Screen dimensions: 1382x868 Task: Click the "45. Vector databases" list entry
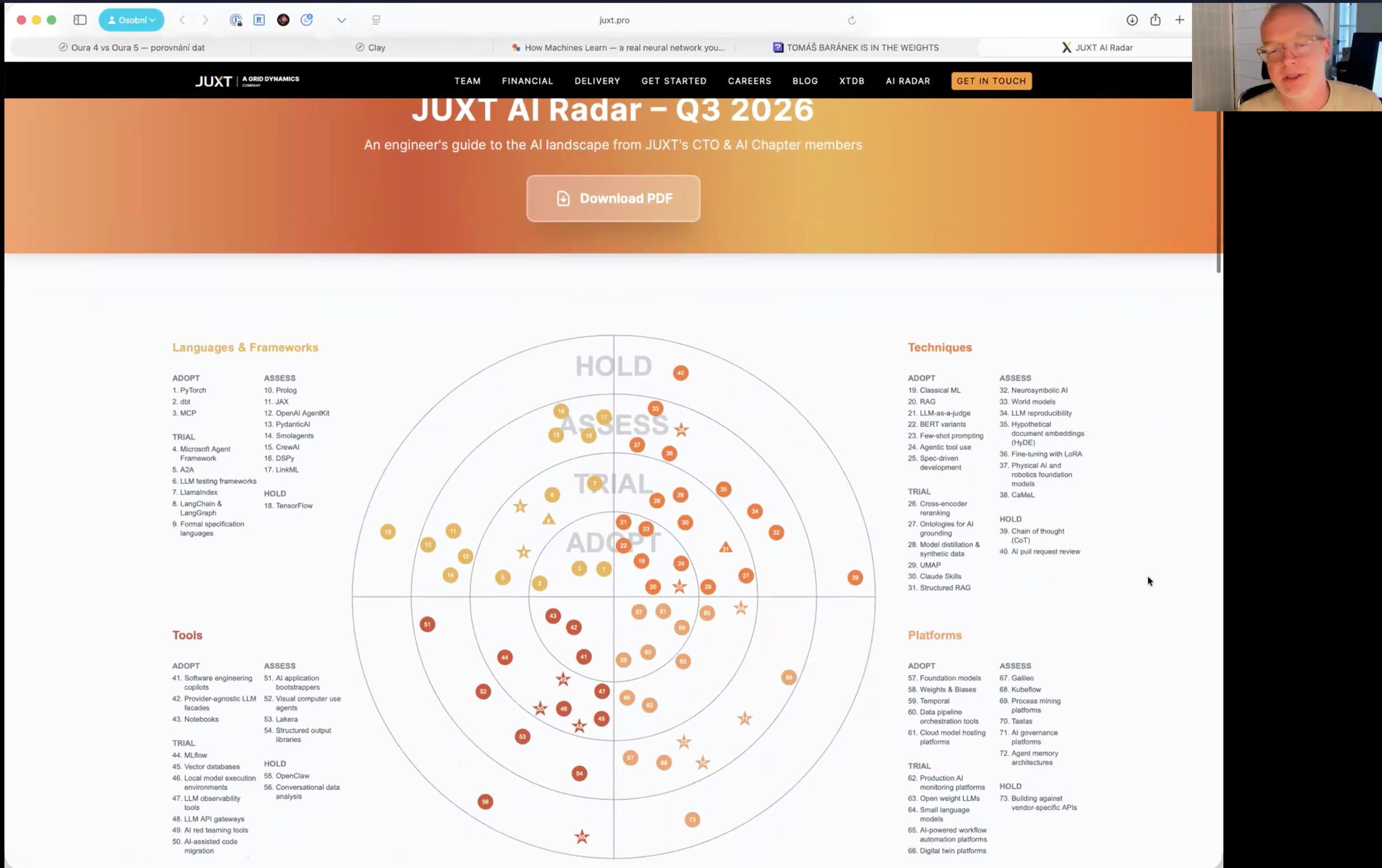(x=206, y=767)
